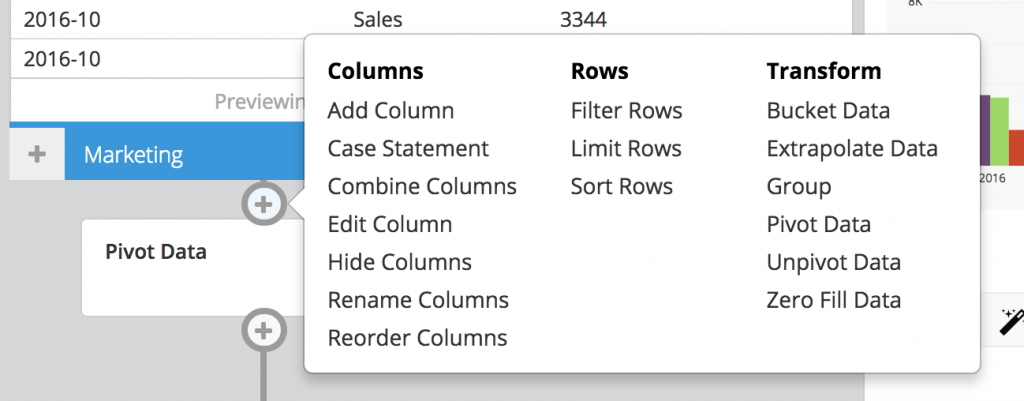This screenshot has height=401, width=1024.
Task: Click the plus circle below Pivot Data
Action: [x=263, y=331]
